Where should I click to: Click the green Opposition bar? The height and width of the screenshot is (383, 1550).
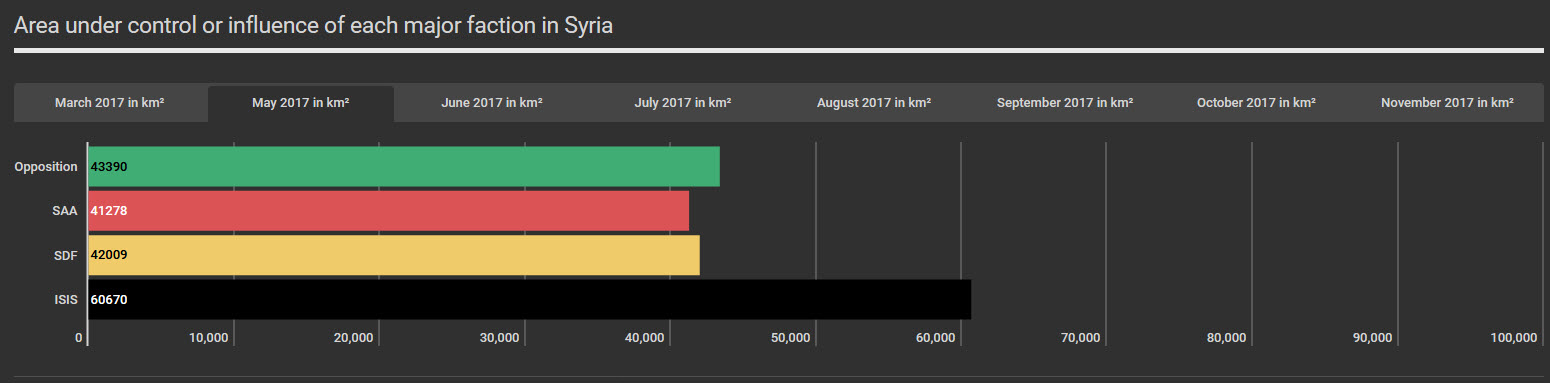404,166
